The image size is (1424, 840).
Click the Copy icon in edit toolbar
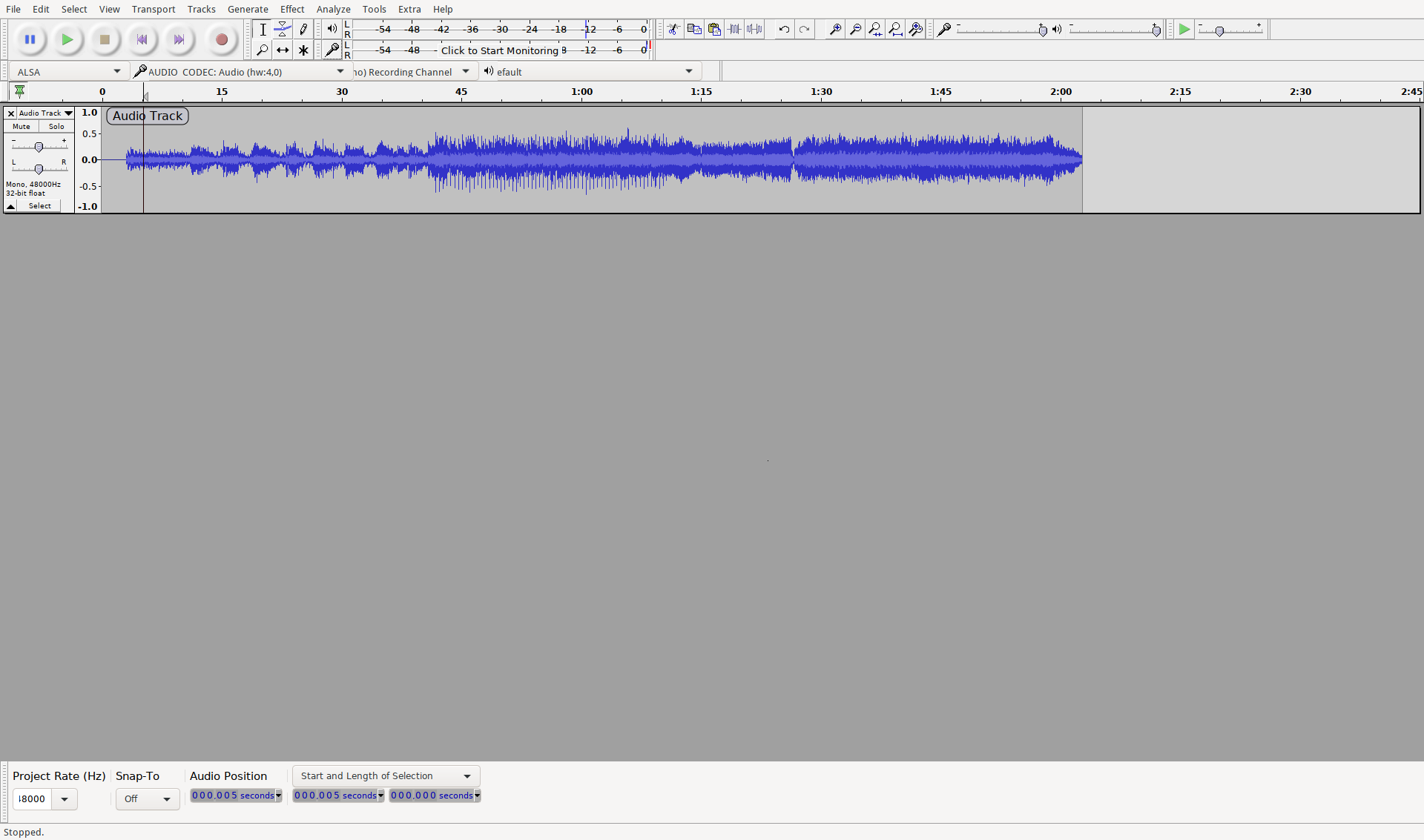694,30
